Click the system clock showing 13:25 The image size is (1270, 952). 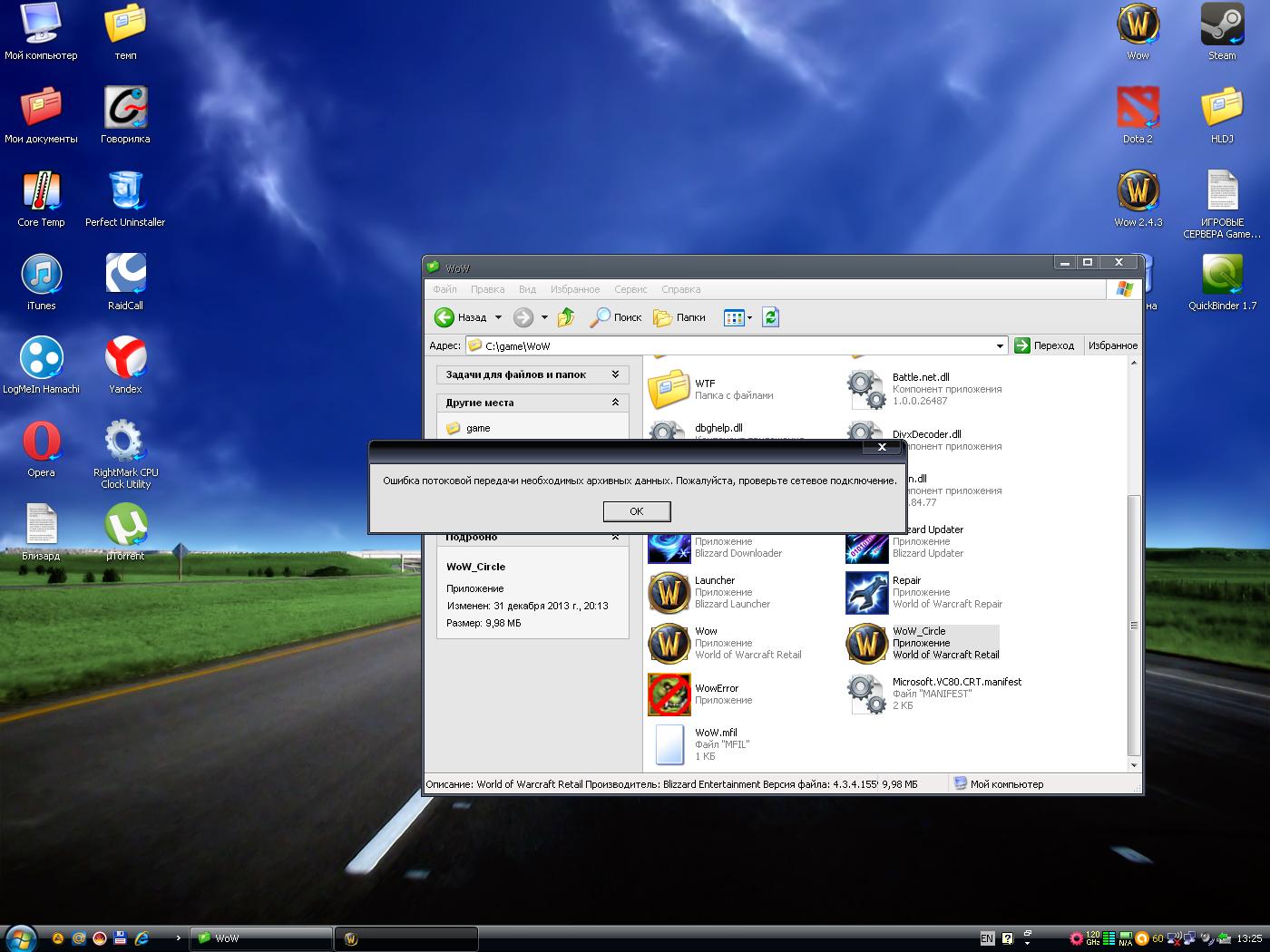pyautogui.click(x=1249, y=938)
